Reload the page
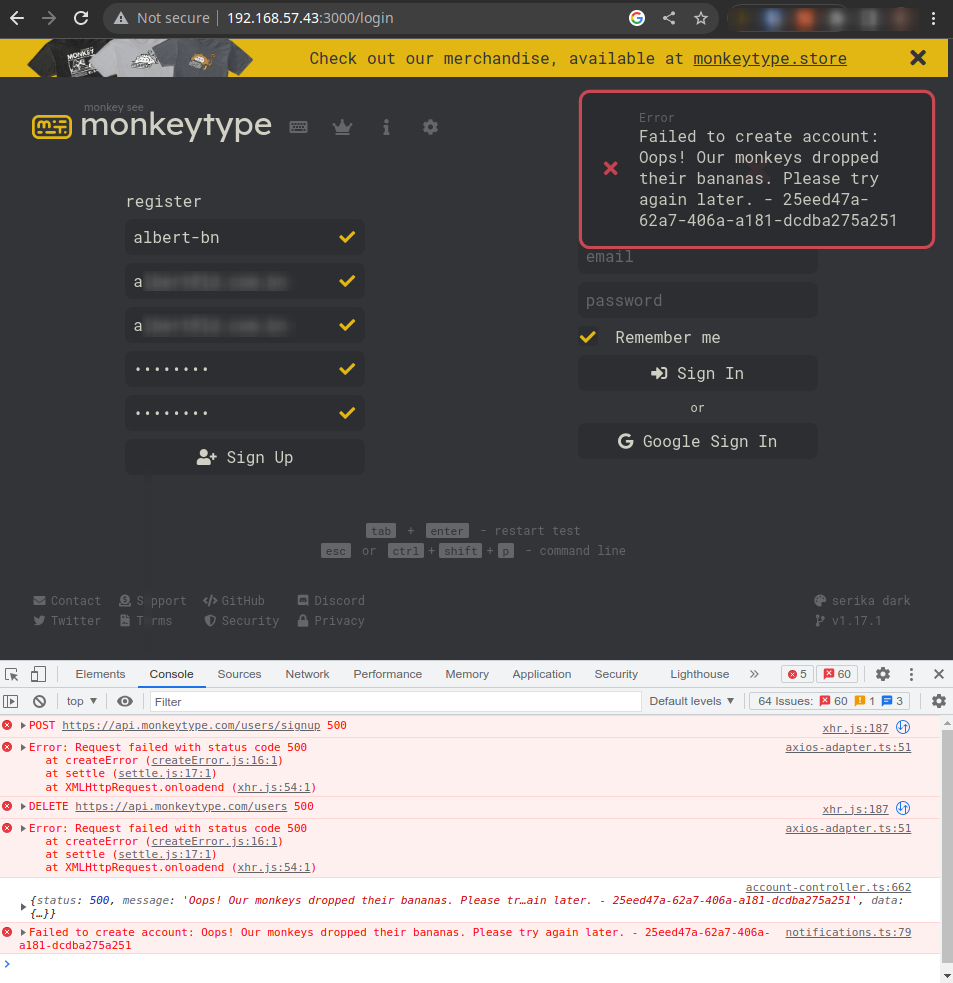 tap(81, 18)
